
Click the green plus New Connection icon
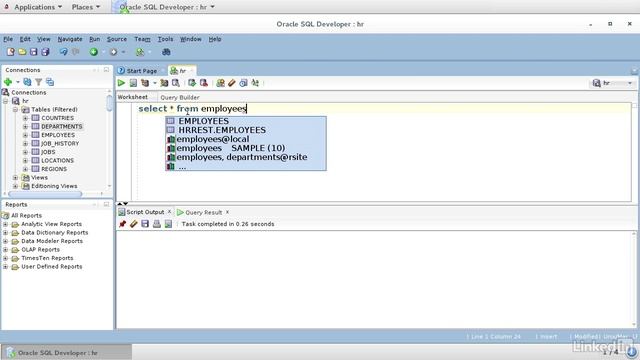pos(8,82)
